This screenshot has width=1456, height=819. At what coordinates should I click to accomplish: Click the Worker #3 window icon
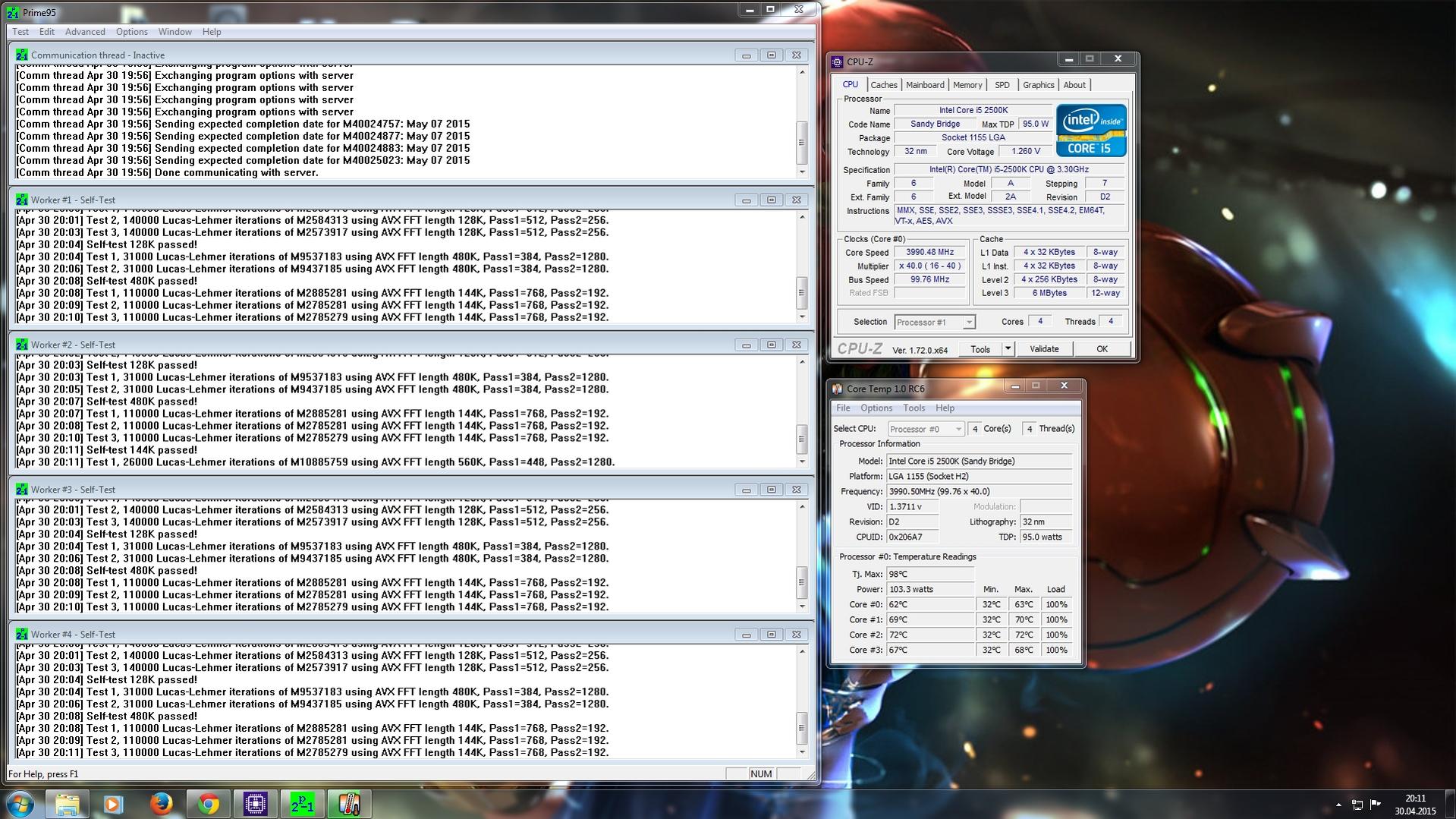pos(22,490)
